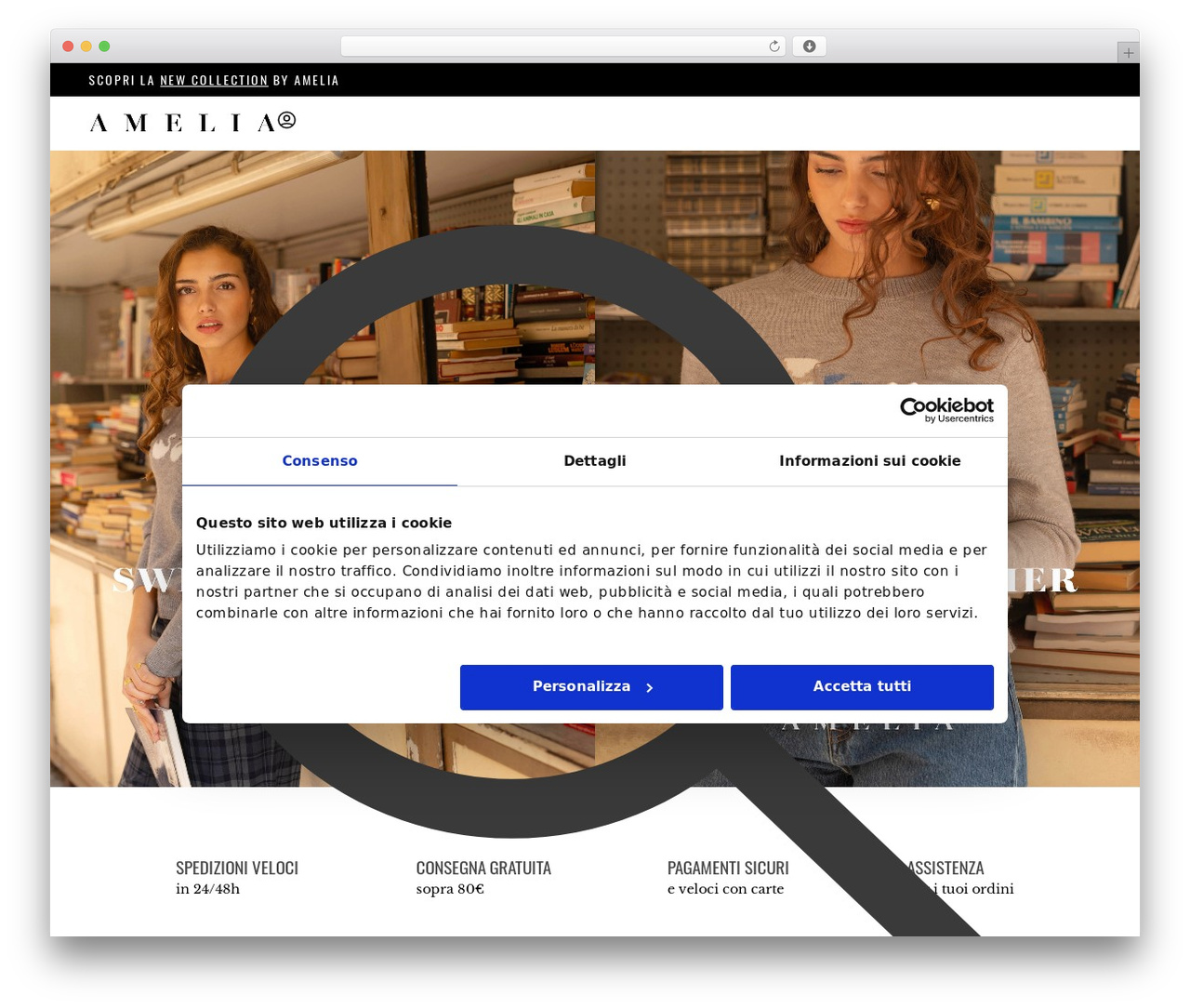Minimize the window with yellow button
Viewport: 1190px width, 1008px height.
[x=86, y=46]
